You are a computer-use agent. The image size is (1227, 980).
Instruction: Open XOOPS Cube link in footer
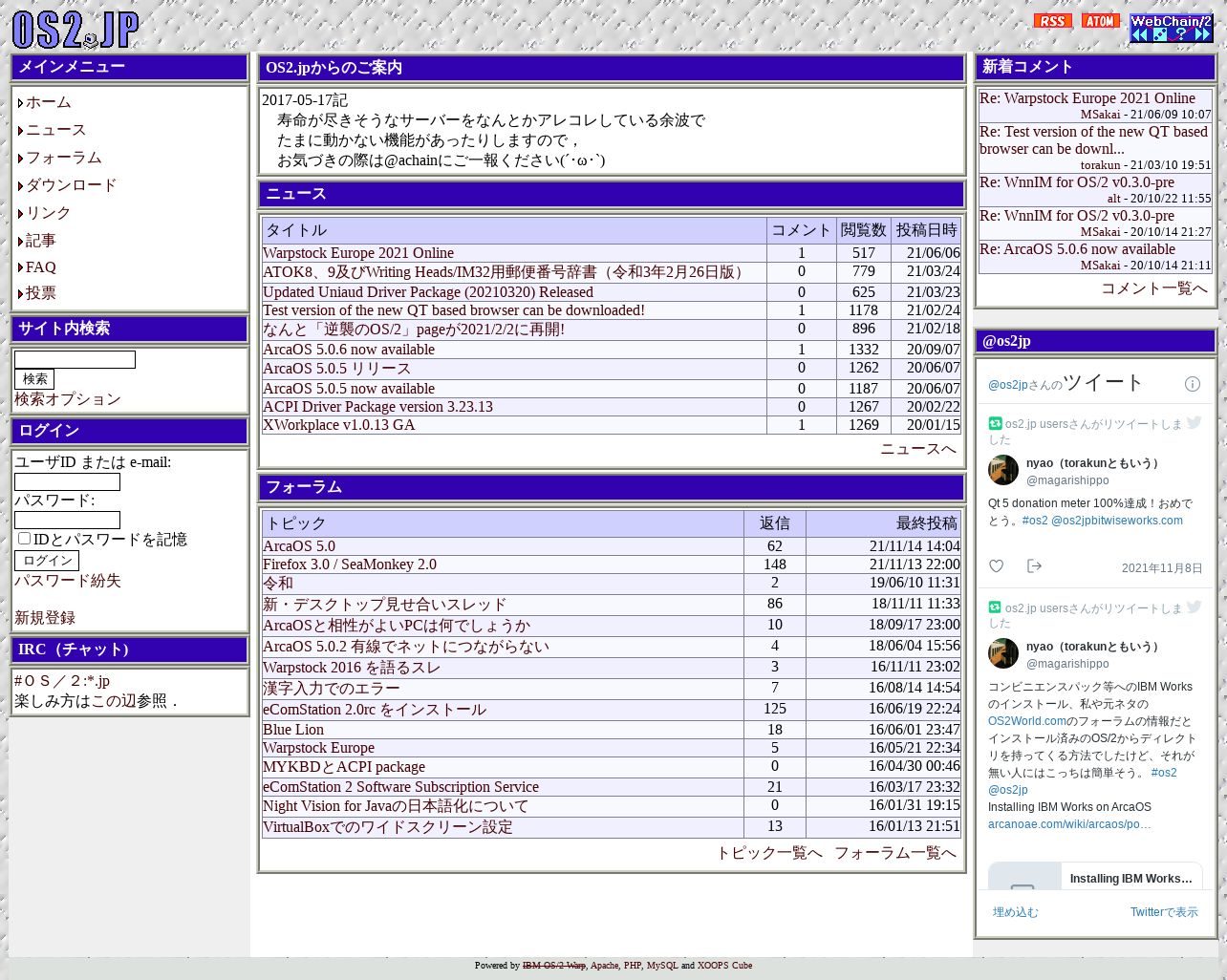(x=724, y=966)
